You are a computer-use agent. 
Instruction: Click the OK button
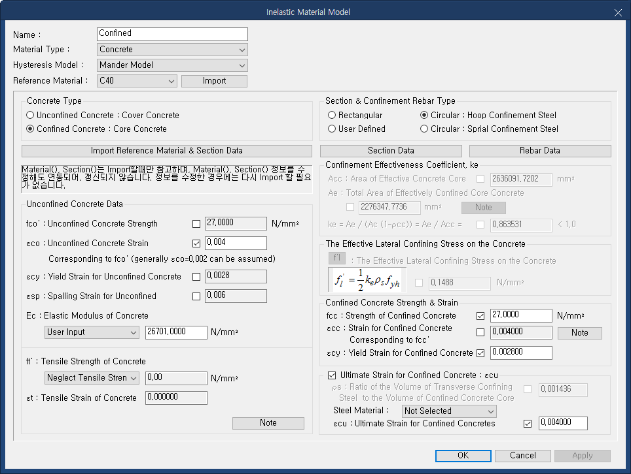point(463,456)
